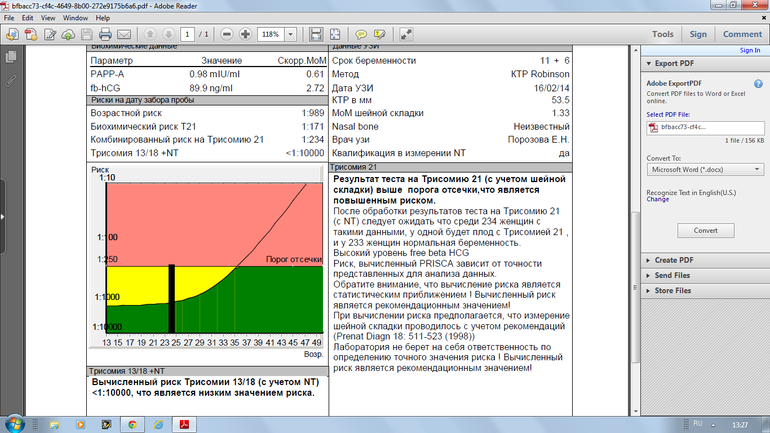770x433 pixels.
Task: Add a sticky note comment
Action: [x=361, y=34]
